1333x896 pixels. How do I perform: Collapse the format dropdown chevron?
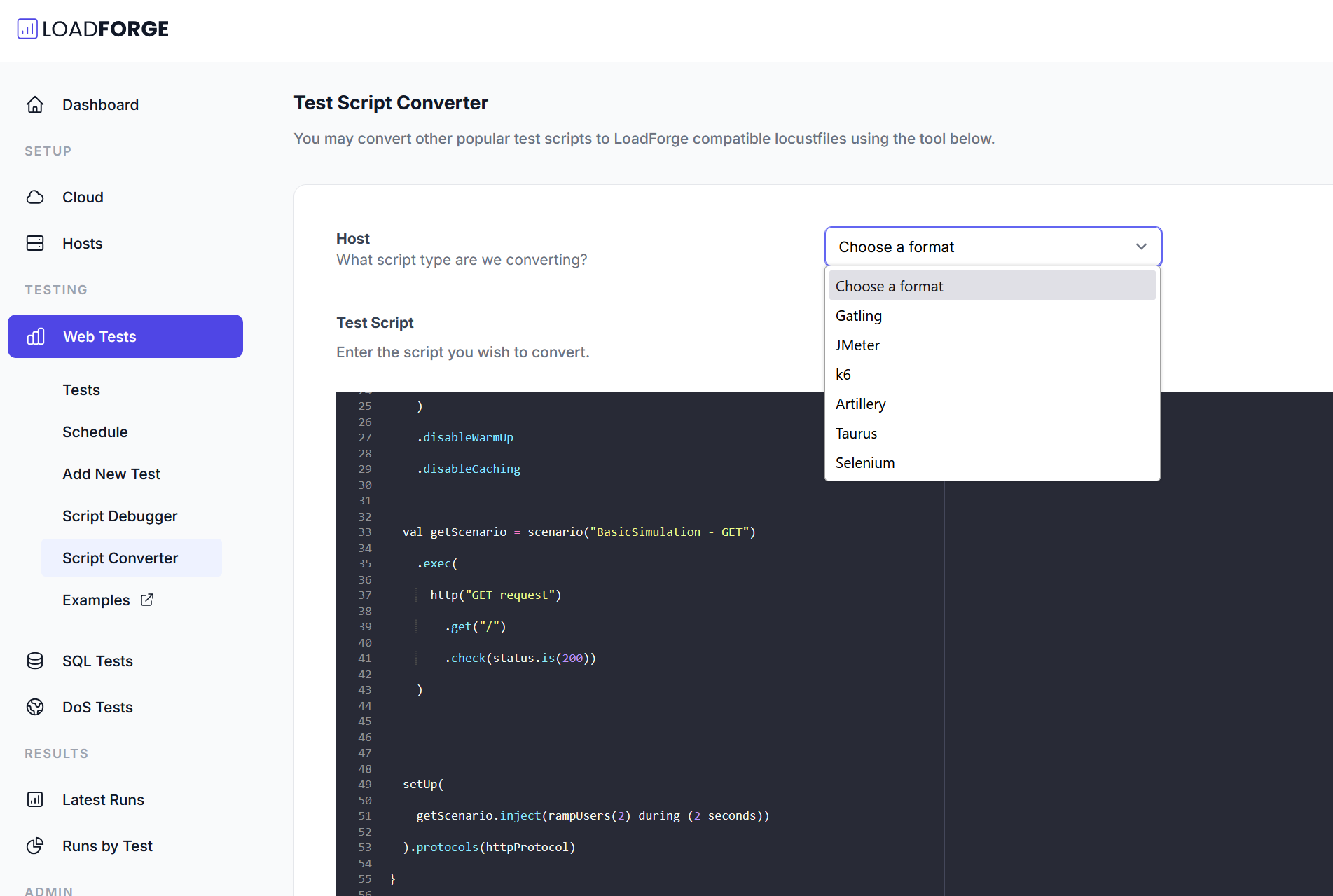tap(1141, 247)
